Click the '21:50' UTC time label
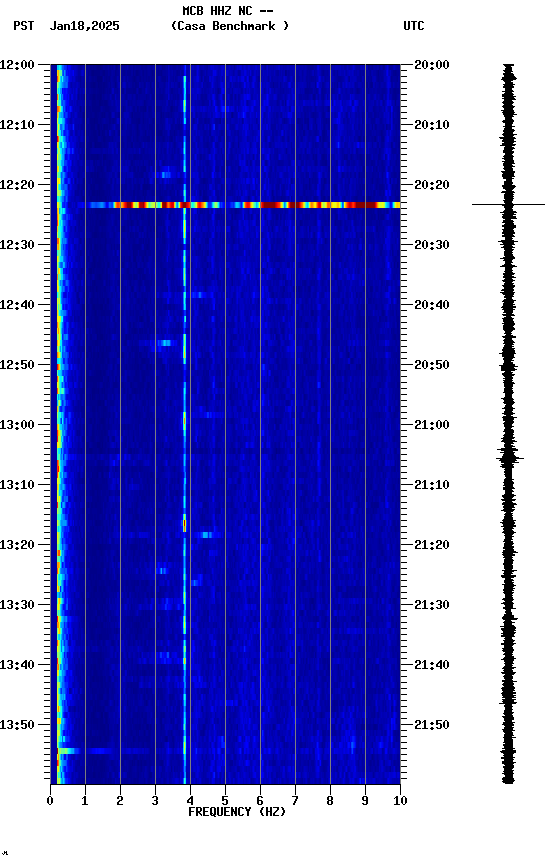The height and width of the screenshot is (864, 552). coord(432,725)
